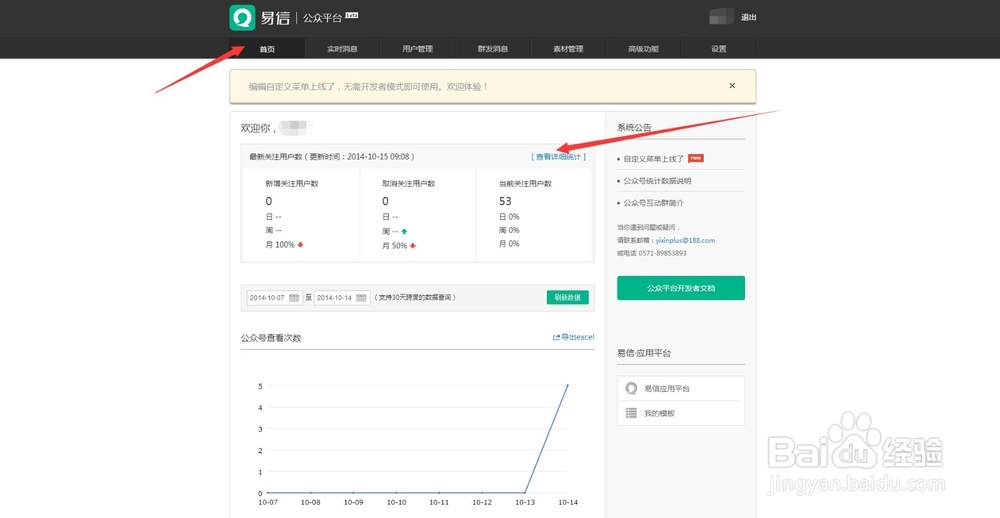
Task: Click the chart data point at 10-13
Action: tap(524, 492)
